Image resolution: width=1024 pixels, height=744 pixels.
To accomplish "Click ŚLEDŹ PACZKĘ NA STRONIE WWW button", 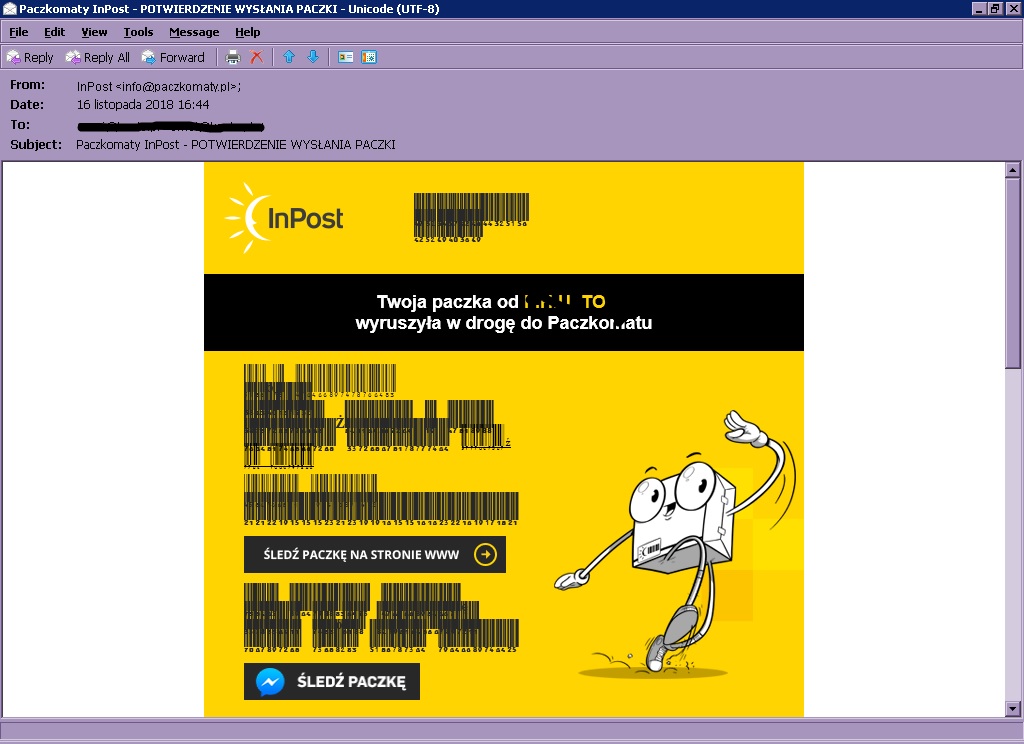I will [x=375, y=555].
